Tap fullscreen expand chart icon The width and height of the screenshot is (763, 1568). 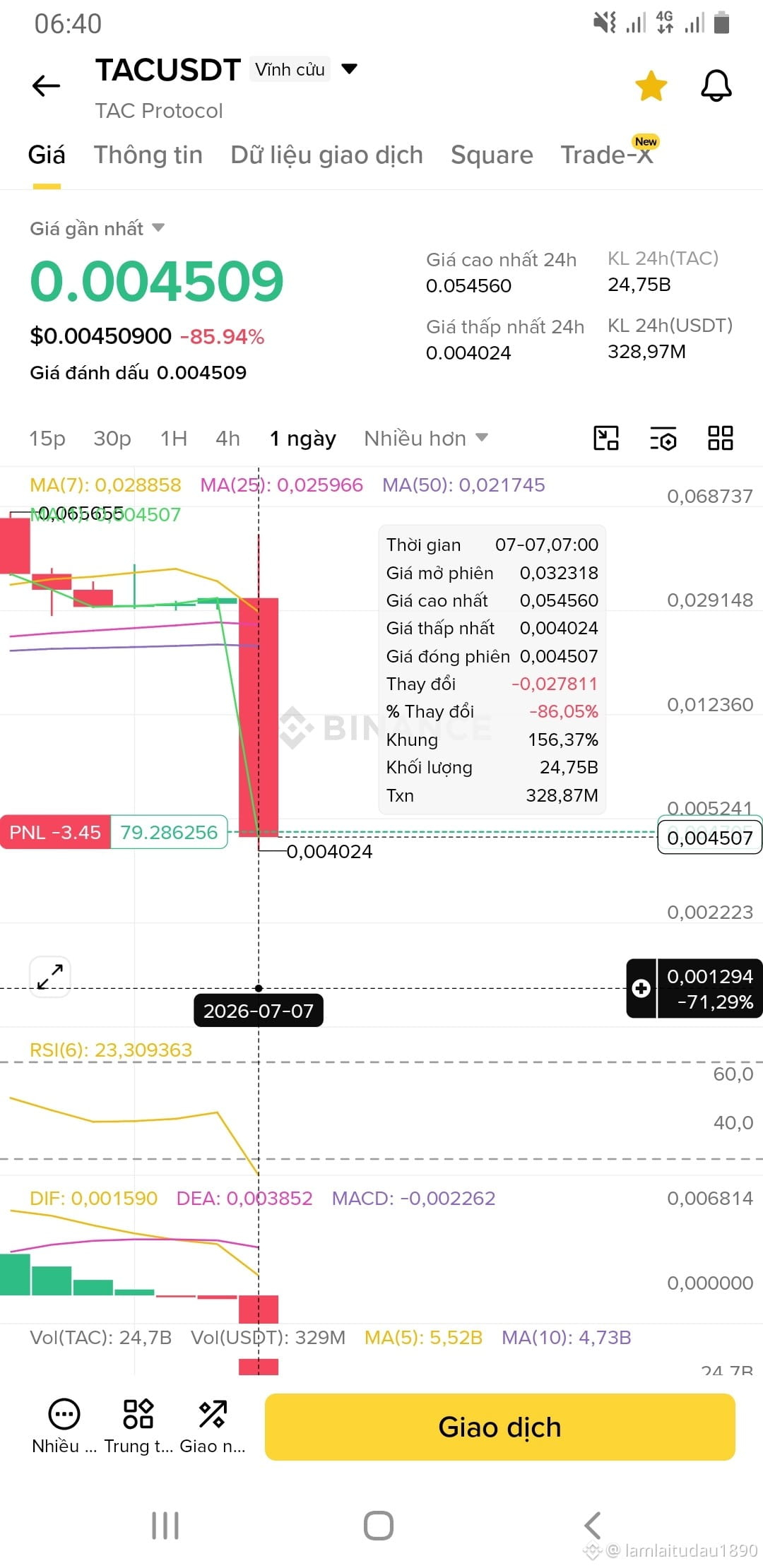tap(50, 977)
